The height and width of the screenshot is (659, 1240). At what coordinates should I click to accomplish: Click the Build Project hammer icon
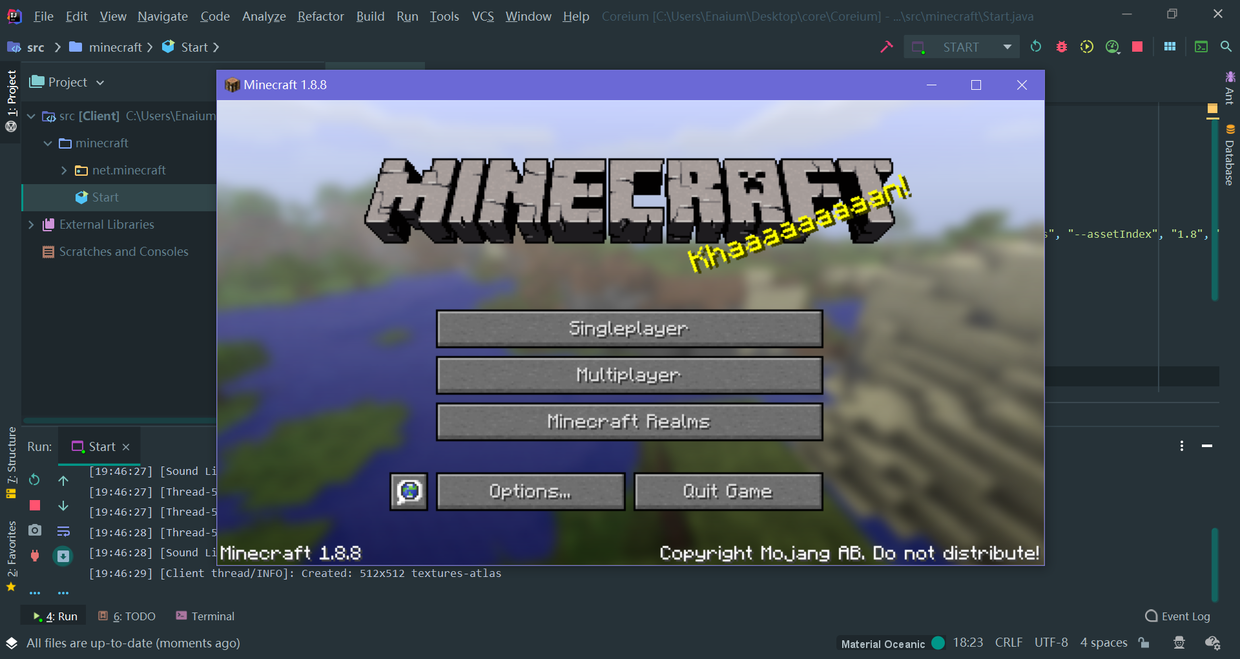coord(886,47)
